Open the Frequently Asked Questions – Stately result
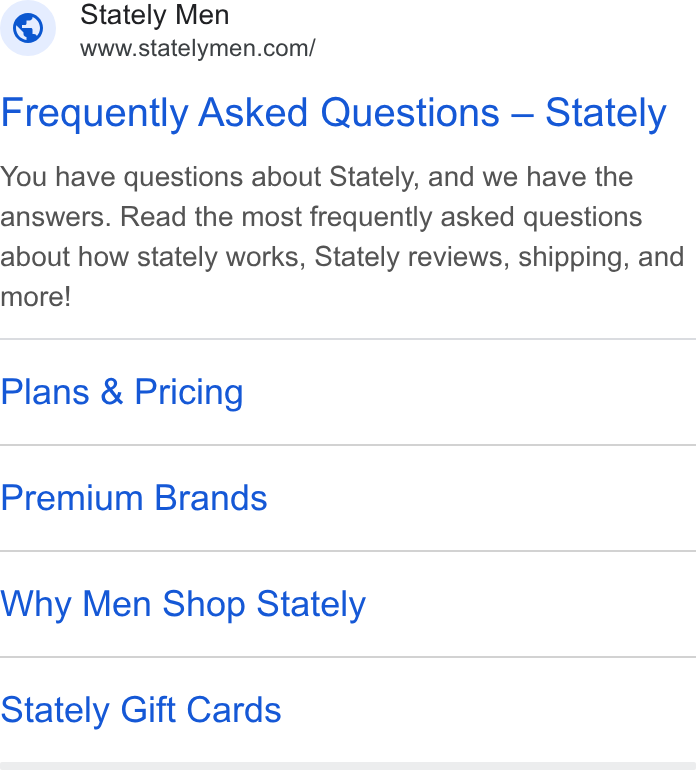 coord(334,113)
